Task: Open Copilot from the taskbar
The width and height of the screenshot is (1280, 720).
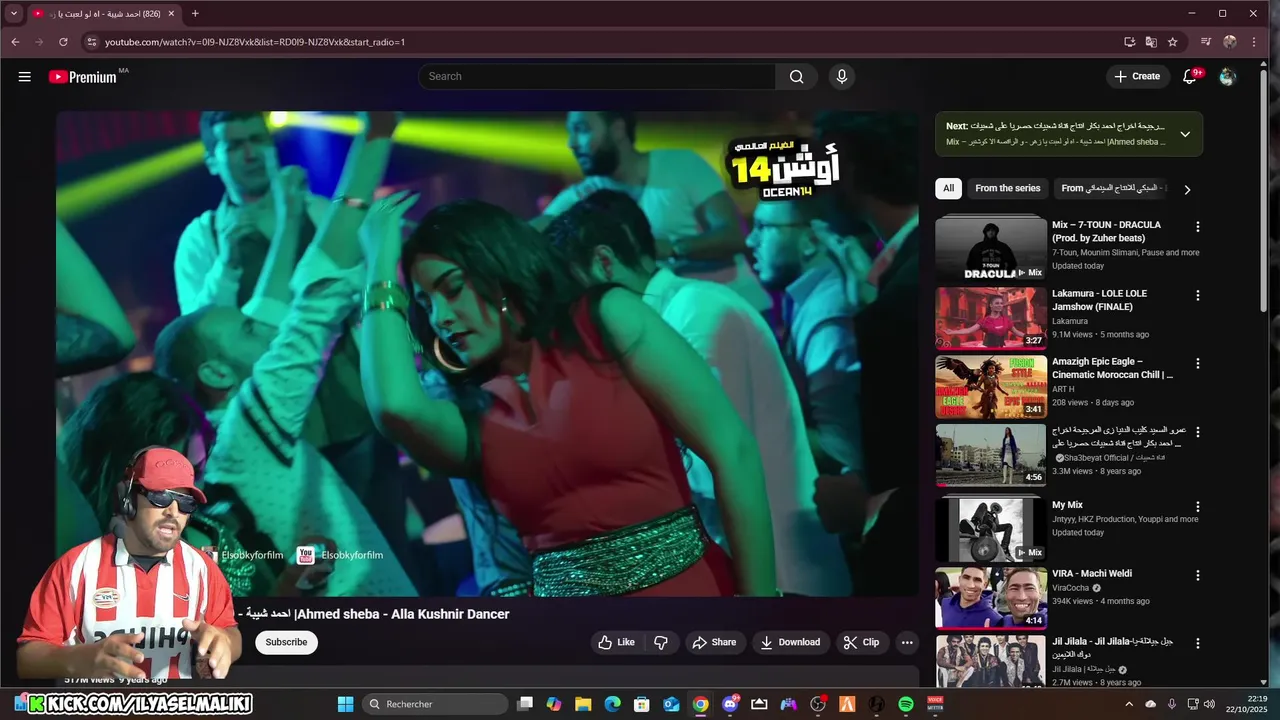Action: tap(554, 704)
